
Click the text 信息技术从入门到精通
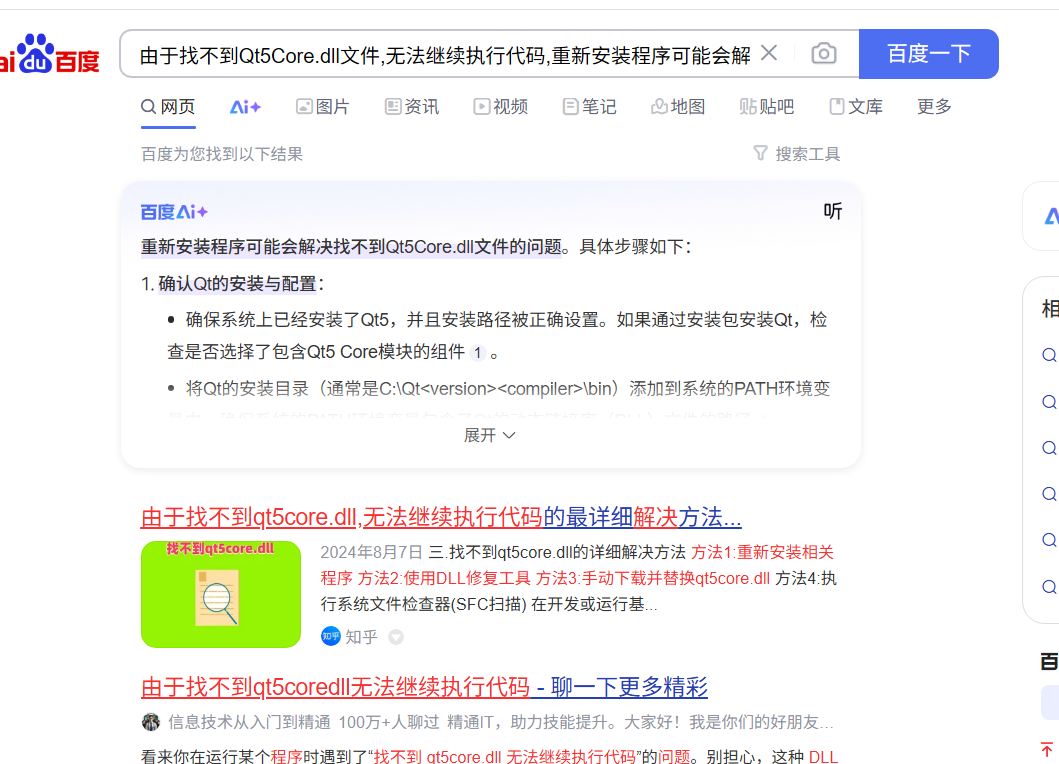tap(249, 722)
